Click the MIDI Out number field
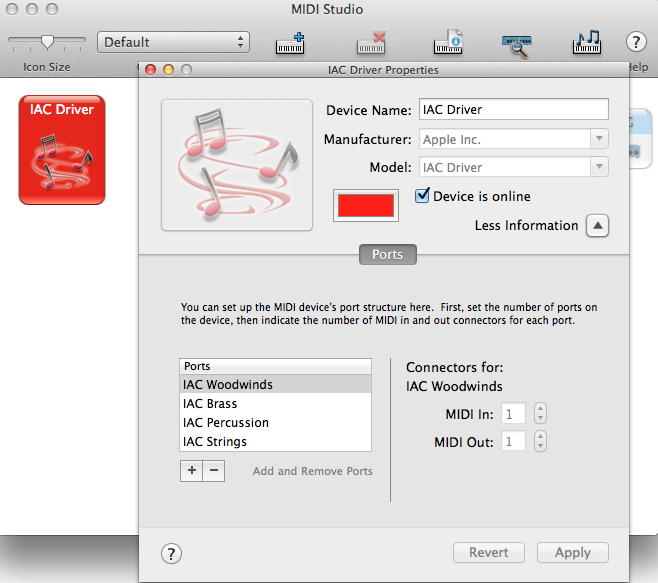 click(513, 441)
